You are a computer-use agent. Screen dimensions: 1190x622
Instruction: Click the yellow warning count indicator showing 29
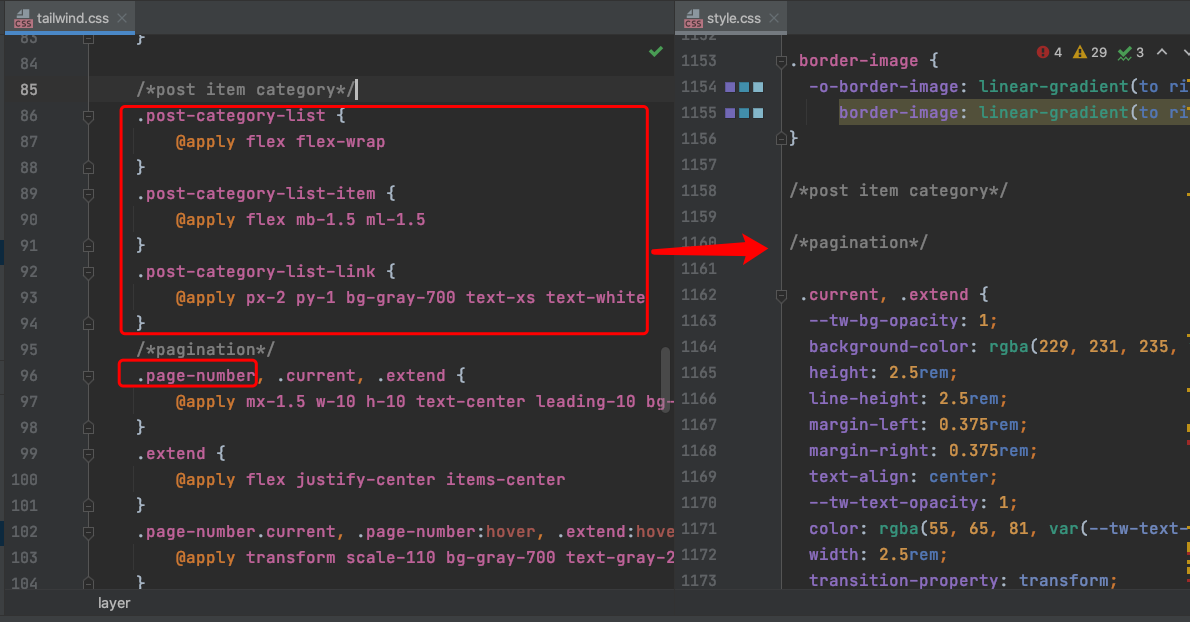coord(1090,52)
